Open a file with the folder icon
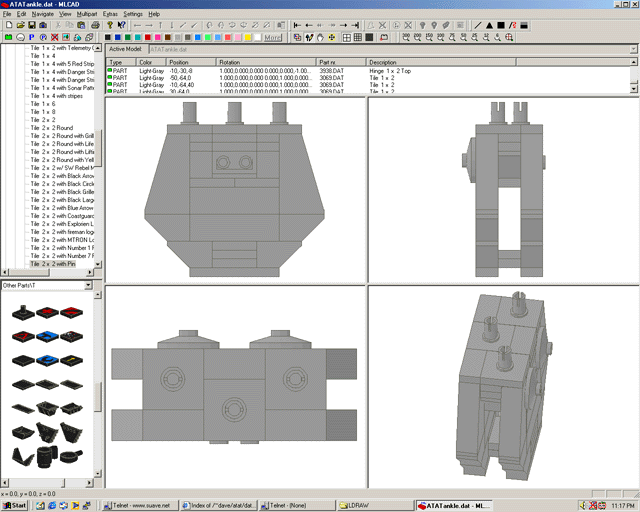Image resolution: width=640 pixels, height=512 pixels. pos(20,25)
